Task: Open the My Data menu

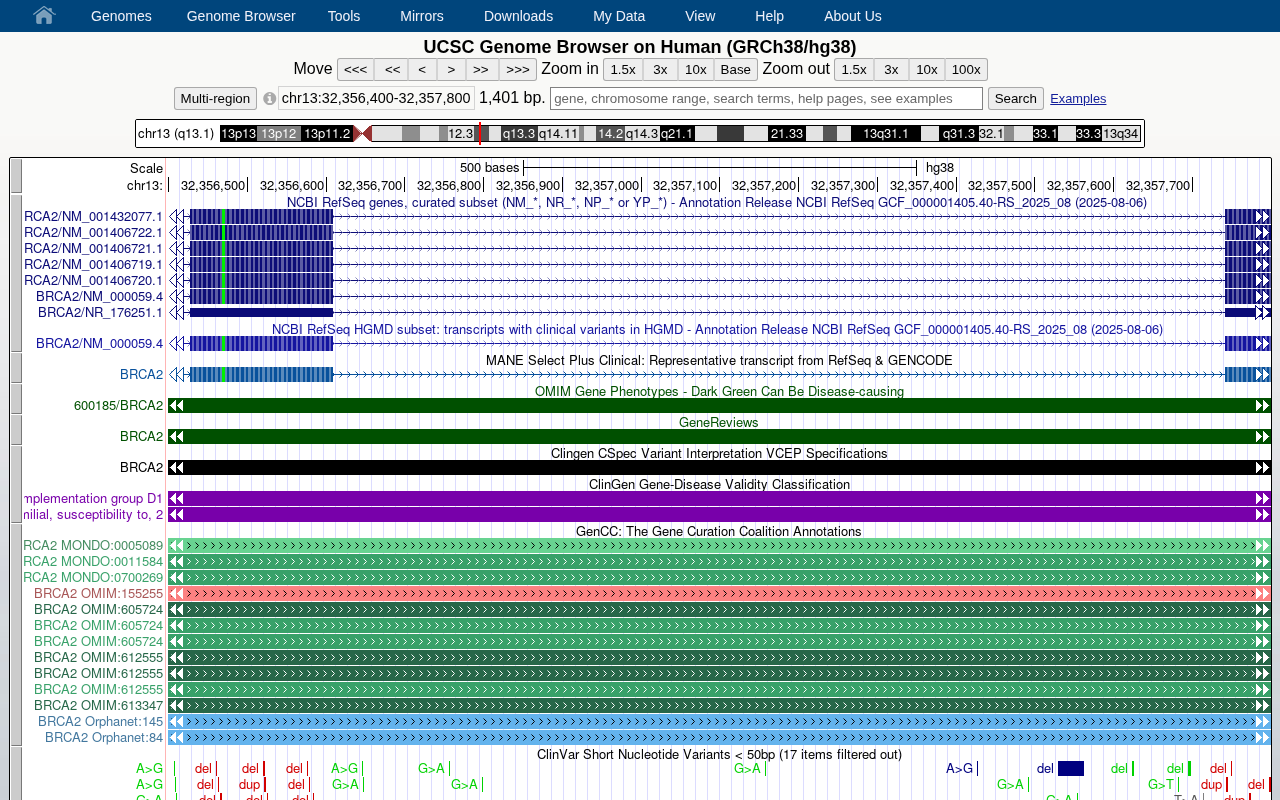Action: point(619,16)
